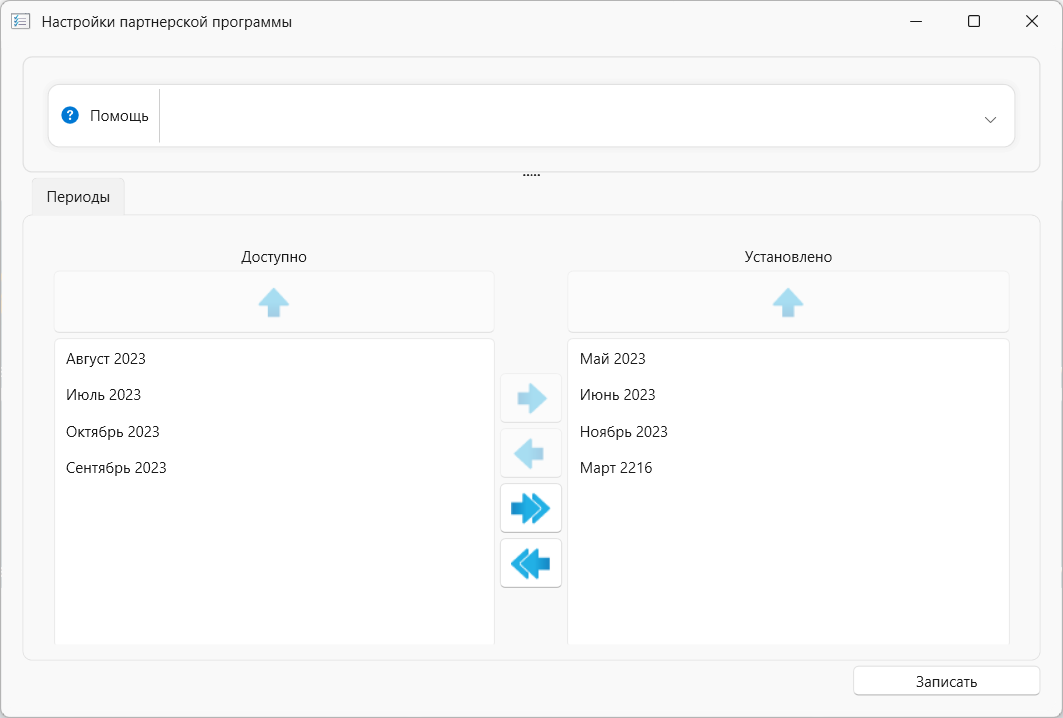The width and height of the screenshot is (1063, 718).
Task: Move all periods left with double arrow
Action: tap(531, 563)
